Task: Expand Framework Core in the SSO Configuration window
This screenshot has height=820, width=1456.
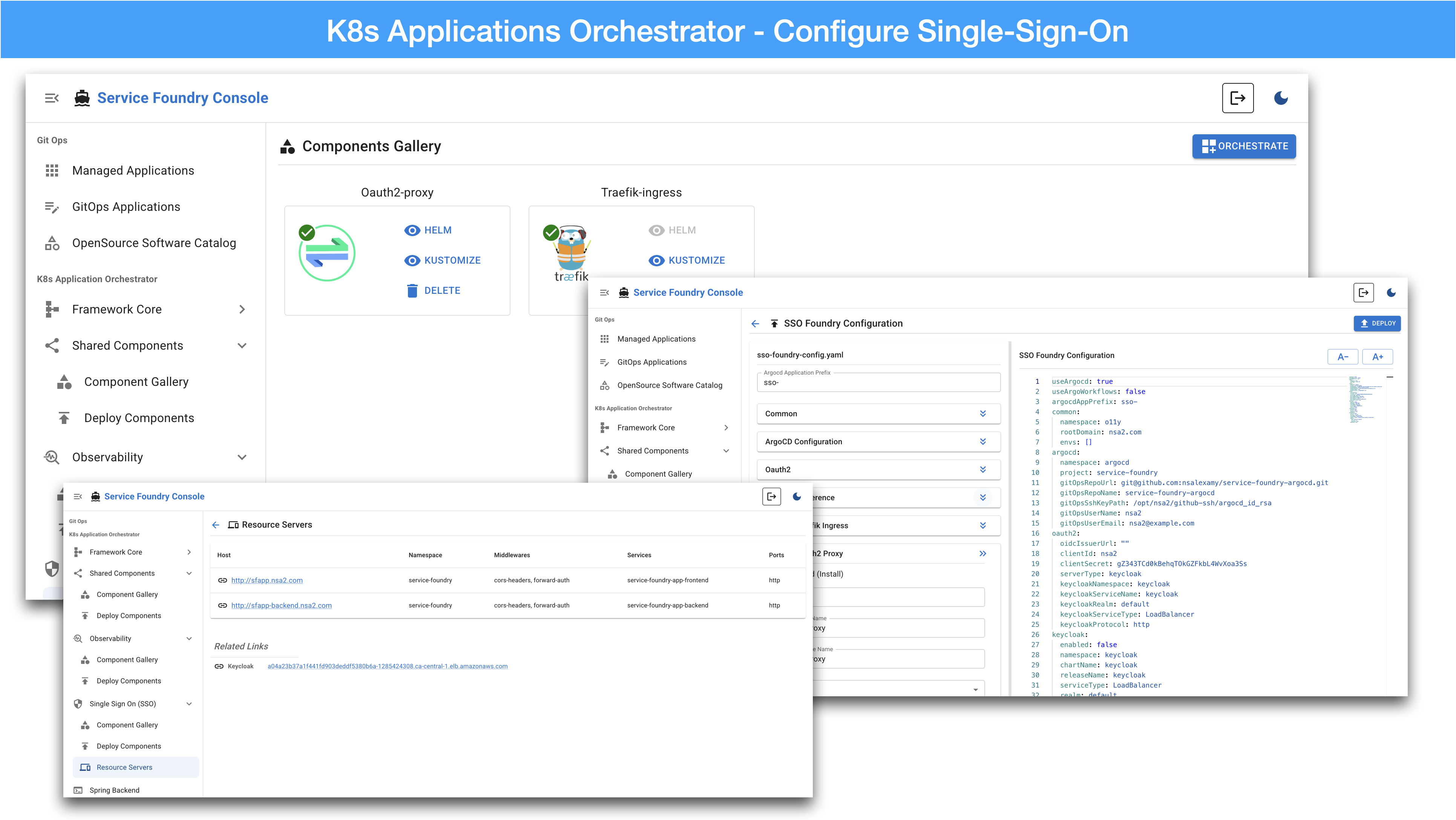Action: pyautogui.click(x=726, y=427)
